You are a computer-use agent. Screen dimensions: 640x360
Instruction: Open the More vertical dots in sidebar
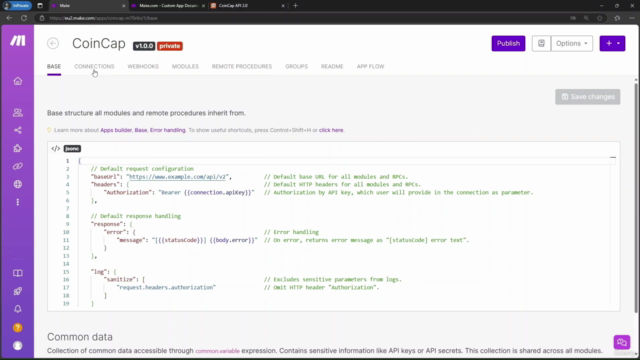tap(18, 202)
